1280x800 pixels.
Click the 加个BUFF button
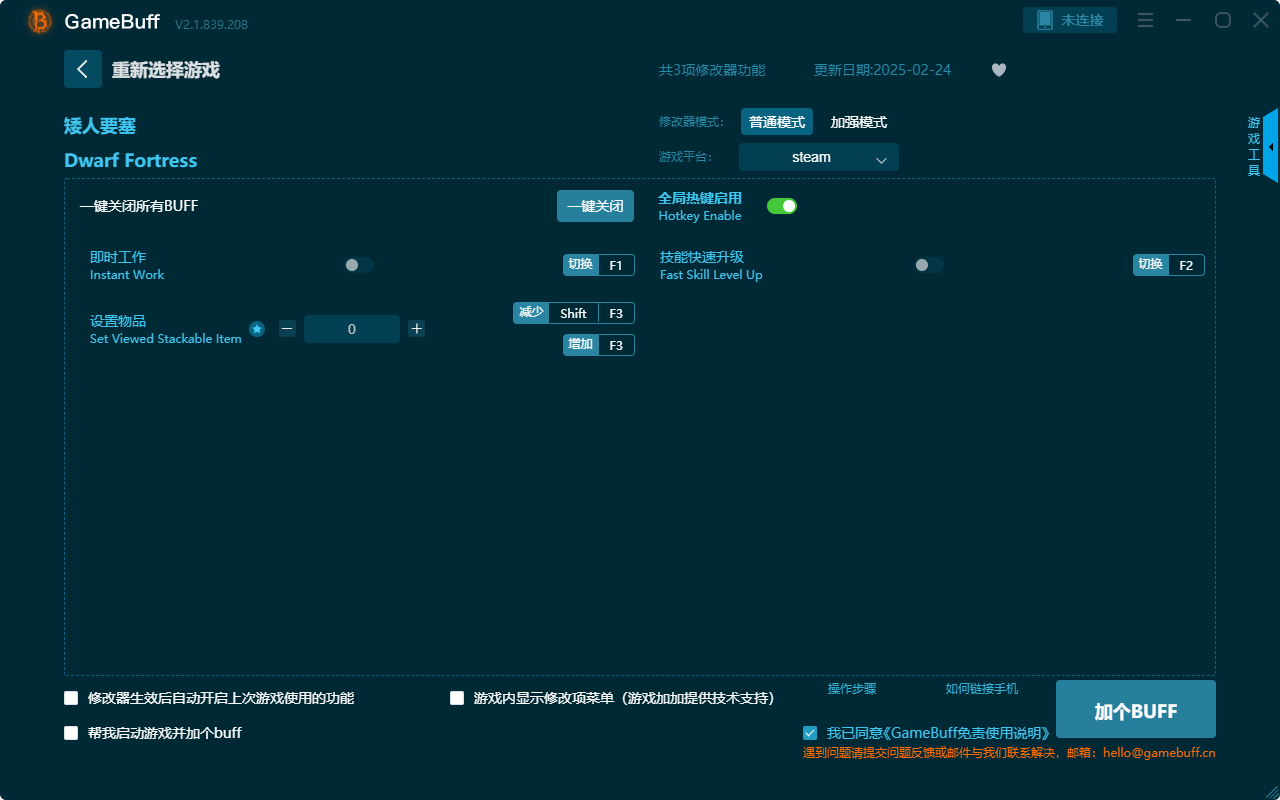[x=1135, y=709]
